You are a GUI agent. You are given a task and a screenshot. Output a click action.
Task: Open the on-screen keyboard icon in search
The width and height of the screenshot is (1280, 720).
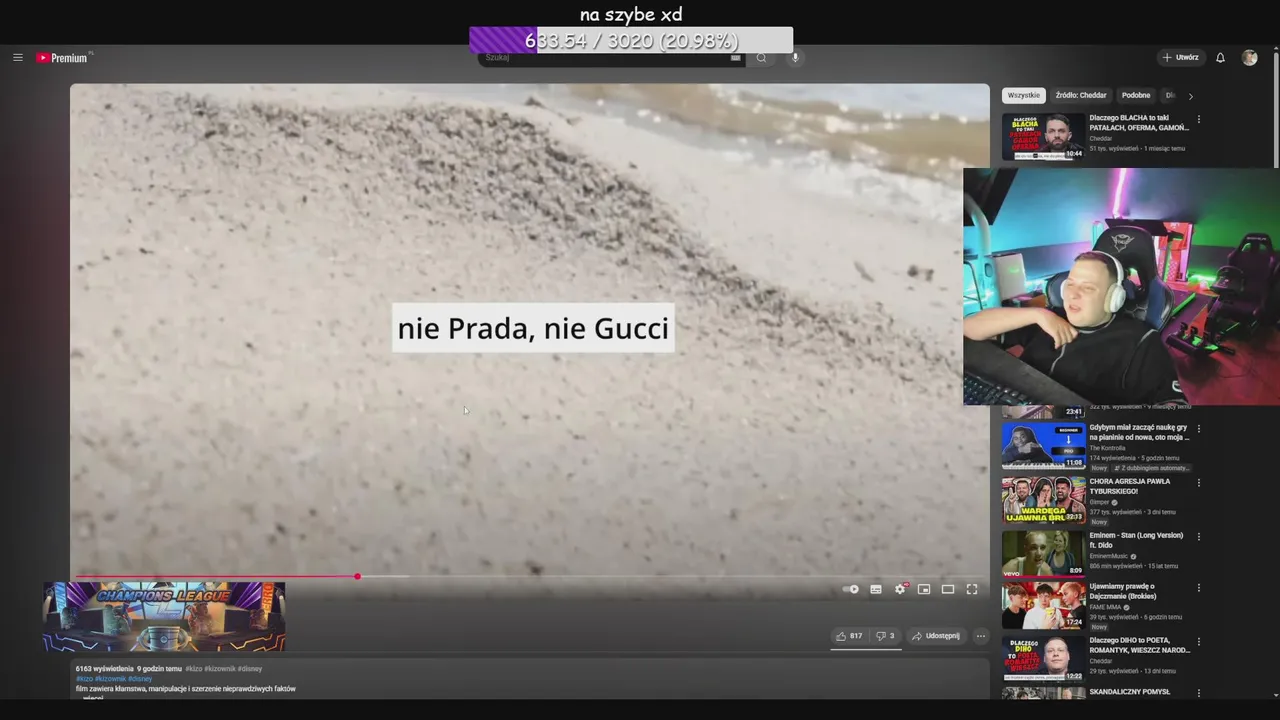736,58
